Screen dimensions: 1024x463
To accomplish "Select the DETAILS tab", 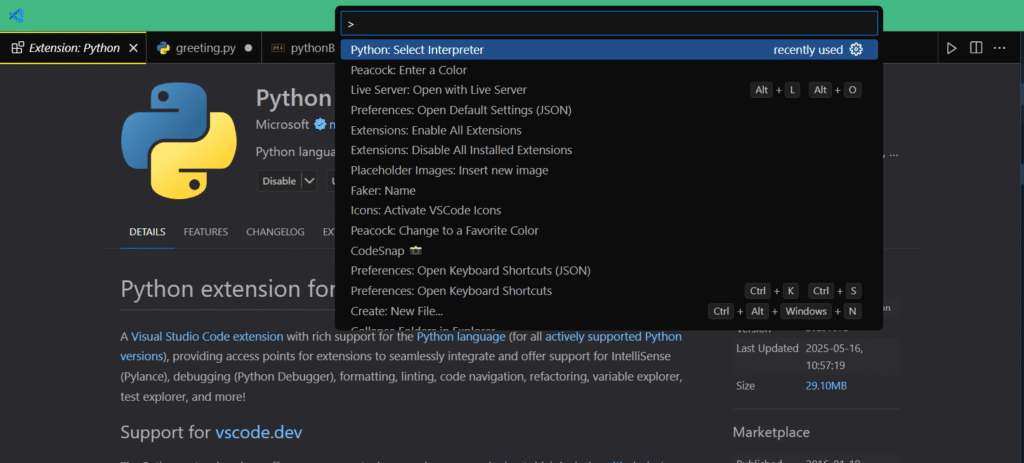I will pos(147,232).
